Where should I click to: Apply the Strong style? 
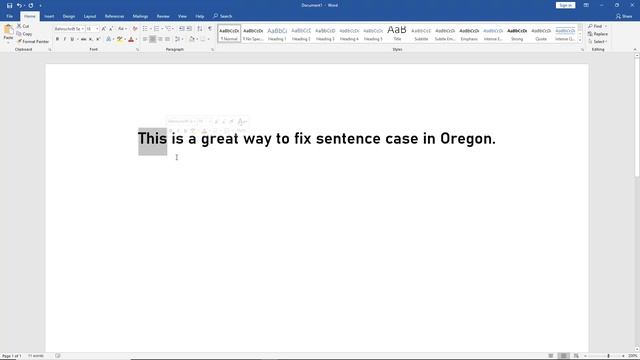pos(517,33)
